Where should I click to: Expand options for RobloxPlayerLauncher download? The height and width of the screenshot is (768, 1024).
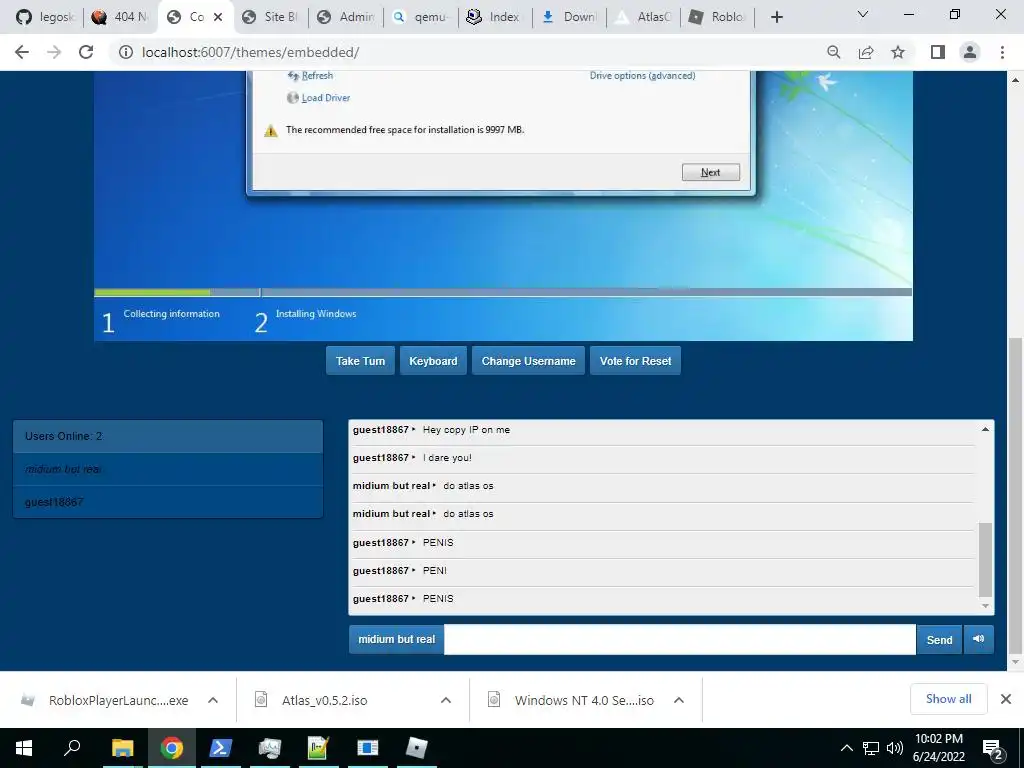[x=213, y=700]
